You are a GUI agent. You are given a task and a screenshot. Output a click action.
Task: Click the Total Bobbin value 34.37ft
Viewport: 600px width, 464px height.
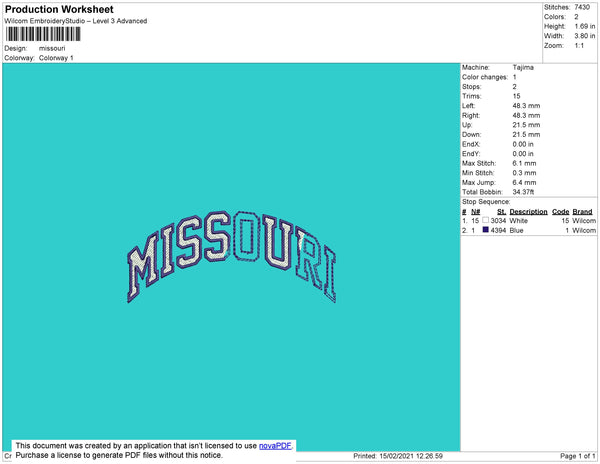523,192
